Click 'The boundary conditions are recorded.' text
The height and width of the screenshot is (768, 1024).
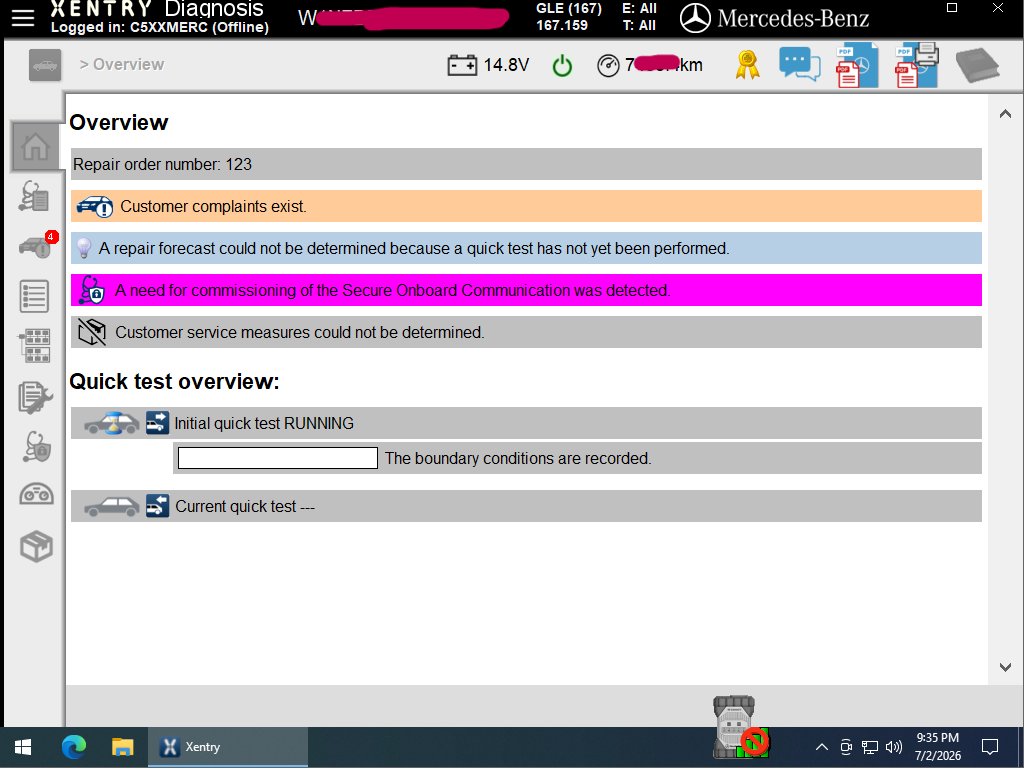pos(518,458)
